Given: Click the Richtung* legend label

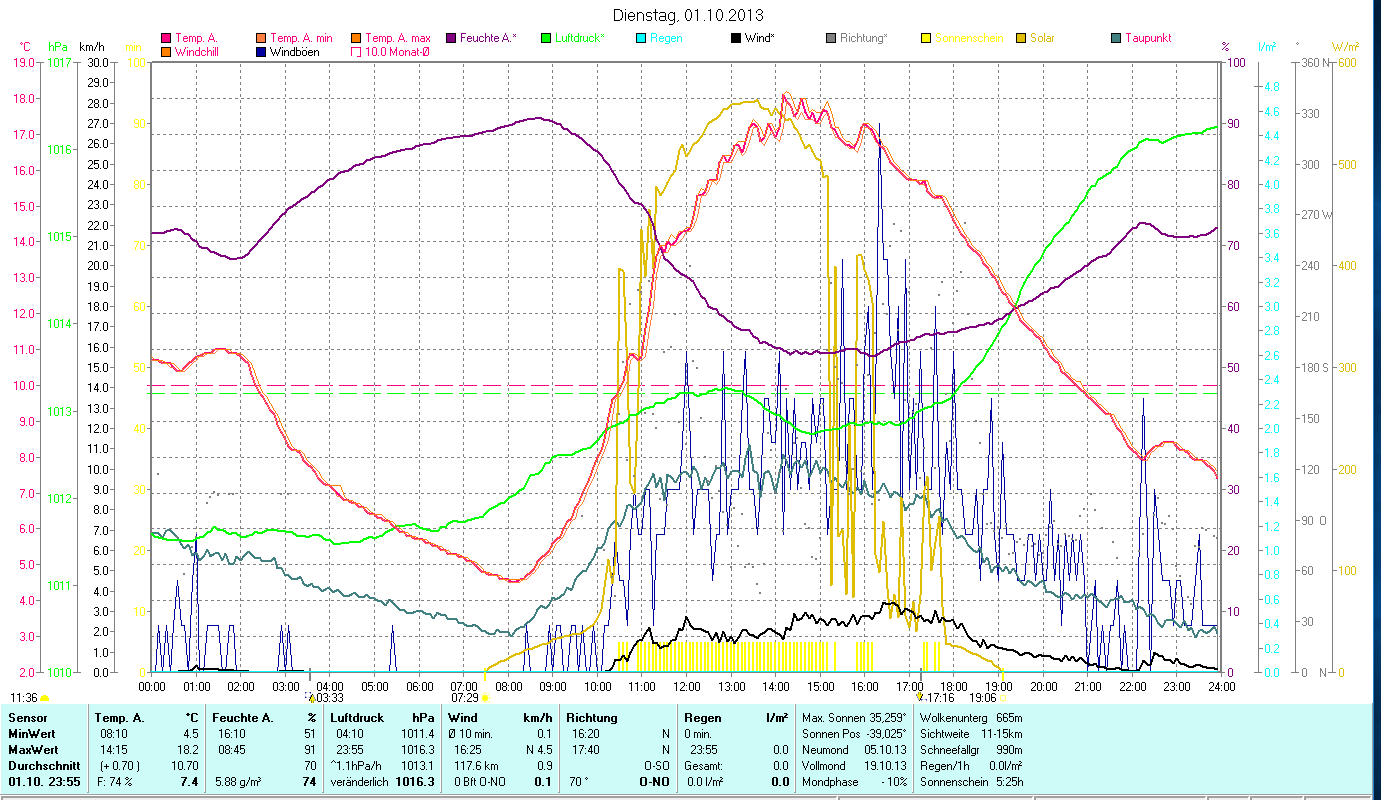Looking at the screenshot, I should click(x=864, y=38).
